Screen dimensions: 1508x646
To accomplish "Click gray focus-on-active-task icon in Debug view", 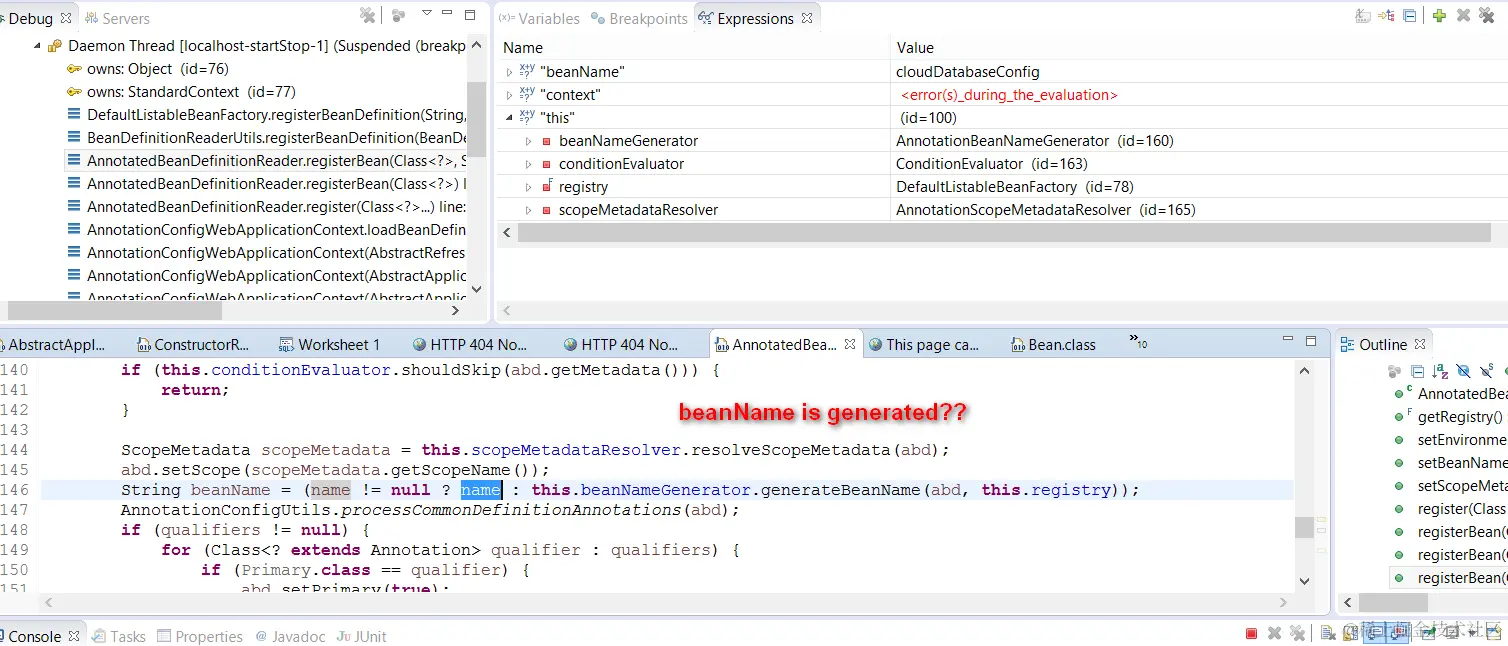I will pyautogui.click(x=398, y=15).
